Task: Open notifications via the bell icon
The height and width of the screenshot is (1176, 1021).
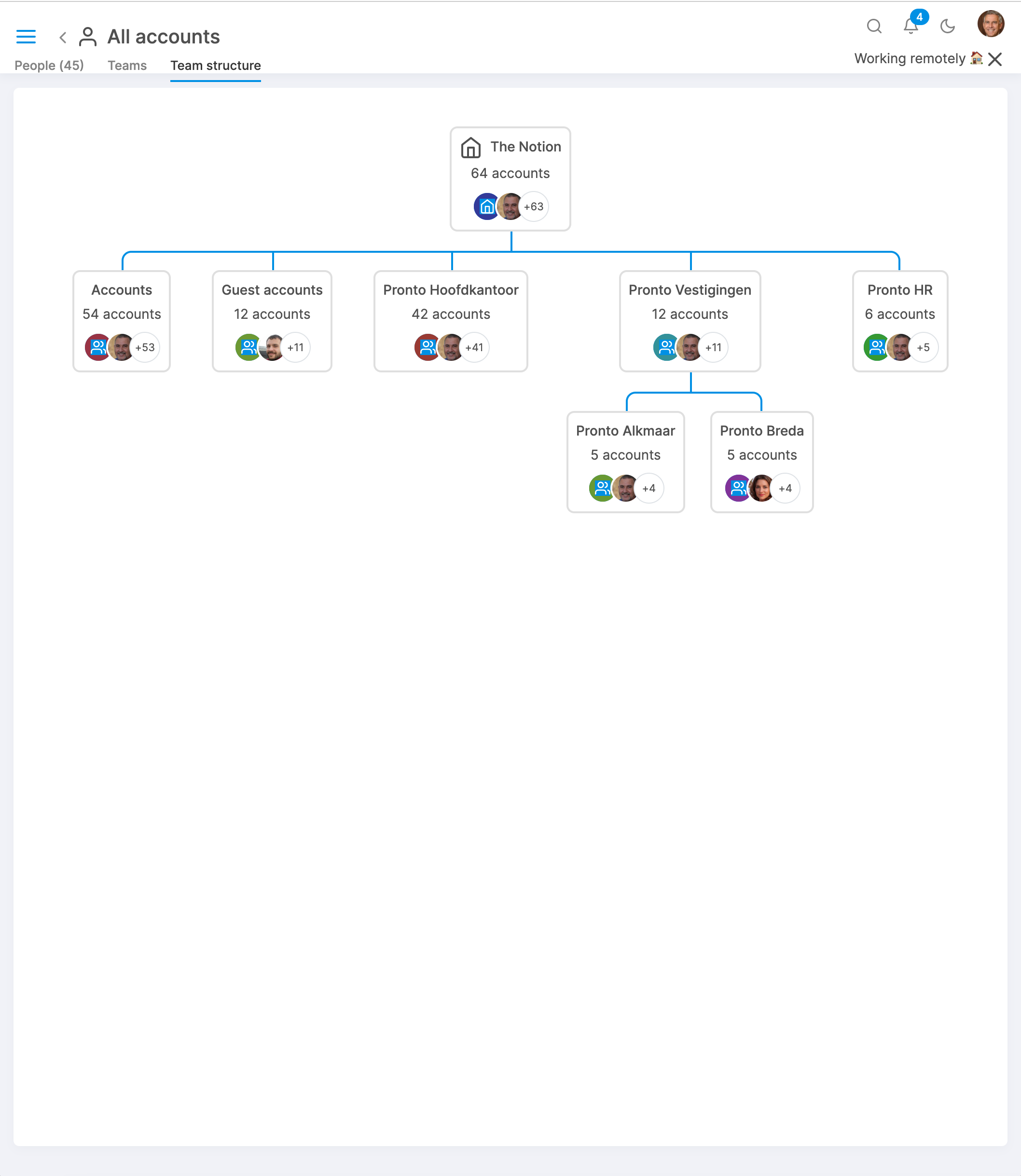Action: click(911, 26)
